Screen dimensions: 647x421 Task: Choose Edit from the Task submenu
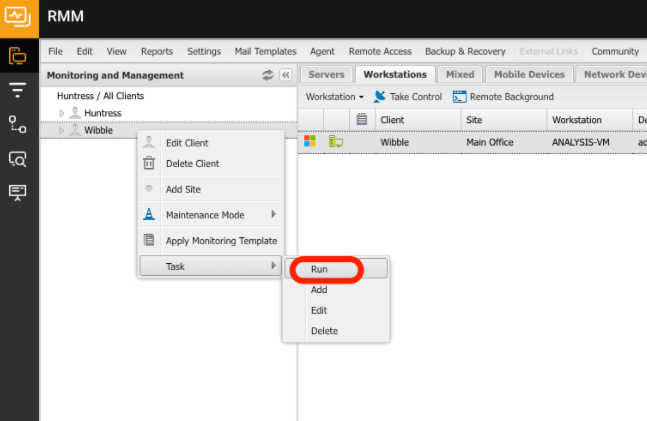click(x=336, y=310)
